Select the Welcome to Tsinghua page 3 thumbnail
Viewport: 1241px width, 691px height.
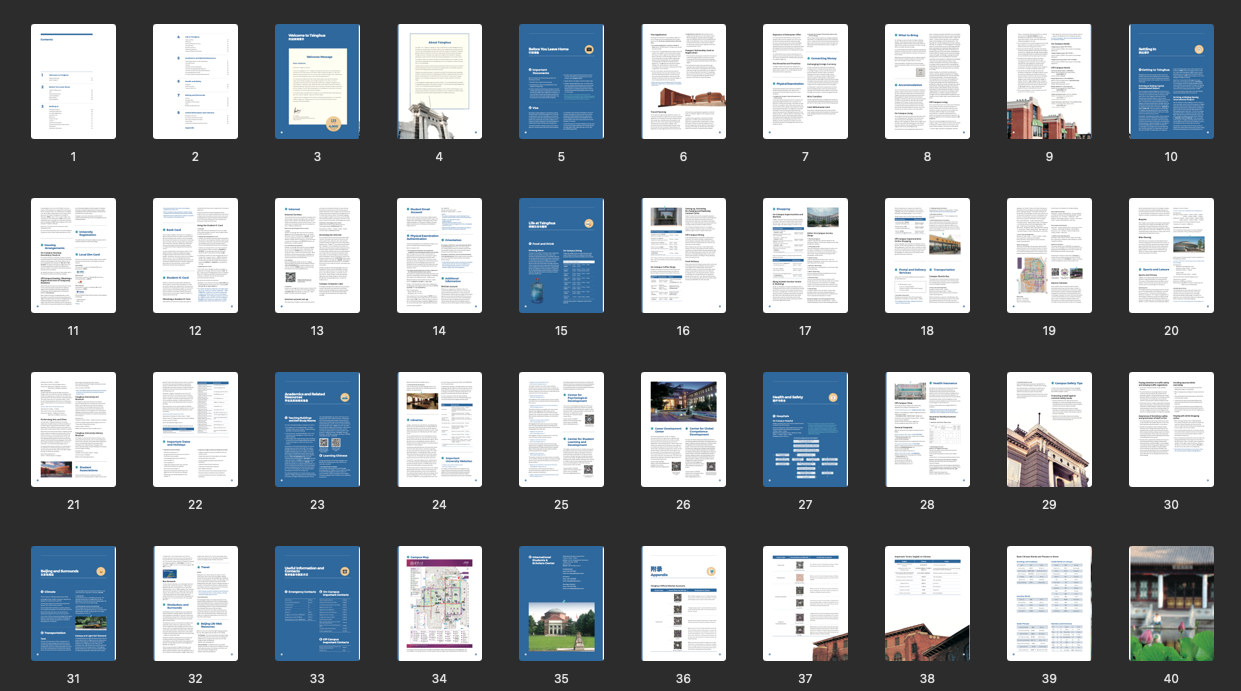pos(317,82)
